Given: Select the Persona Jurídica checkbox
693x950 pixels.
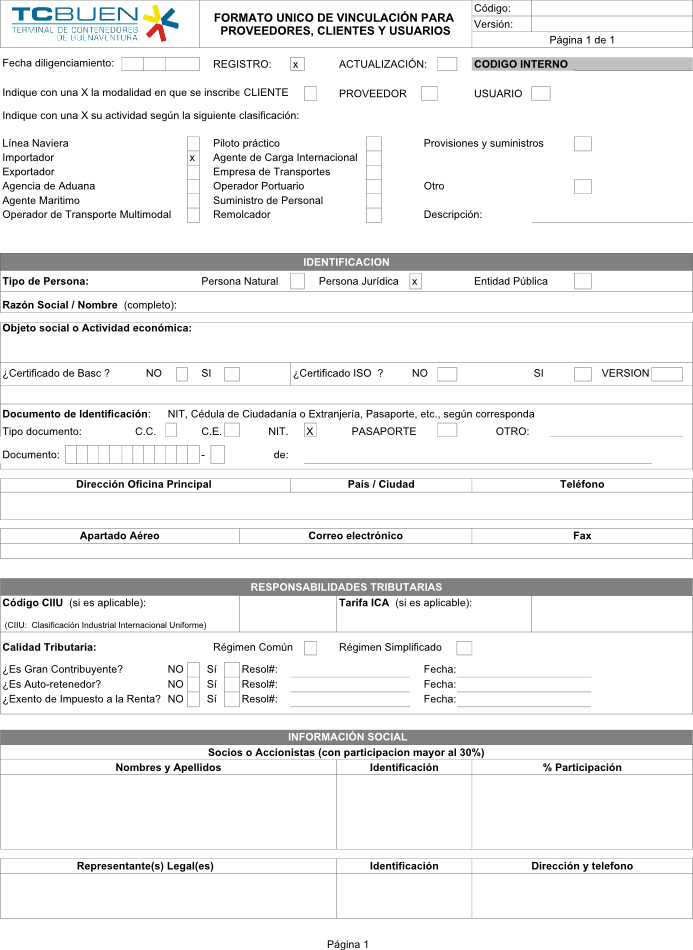Looking at the screenshot, I should (415, 282).
